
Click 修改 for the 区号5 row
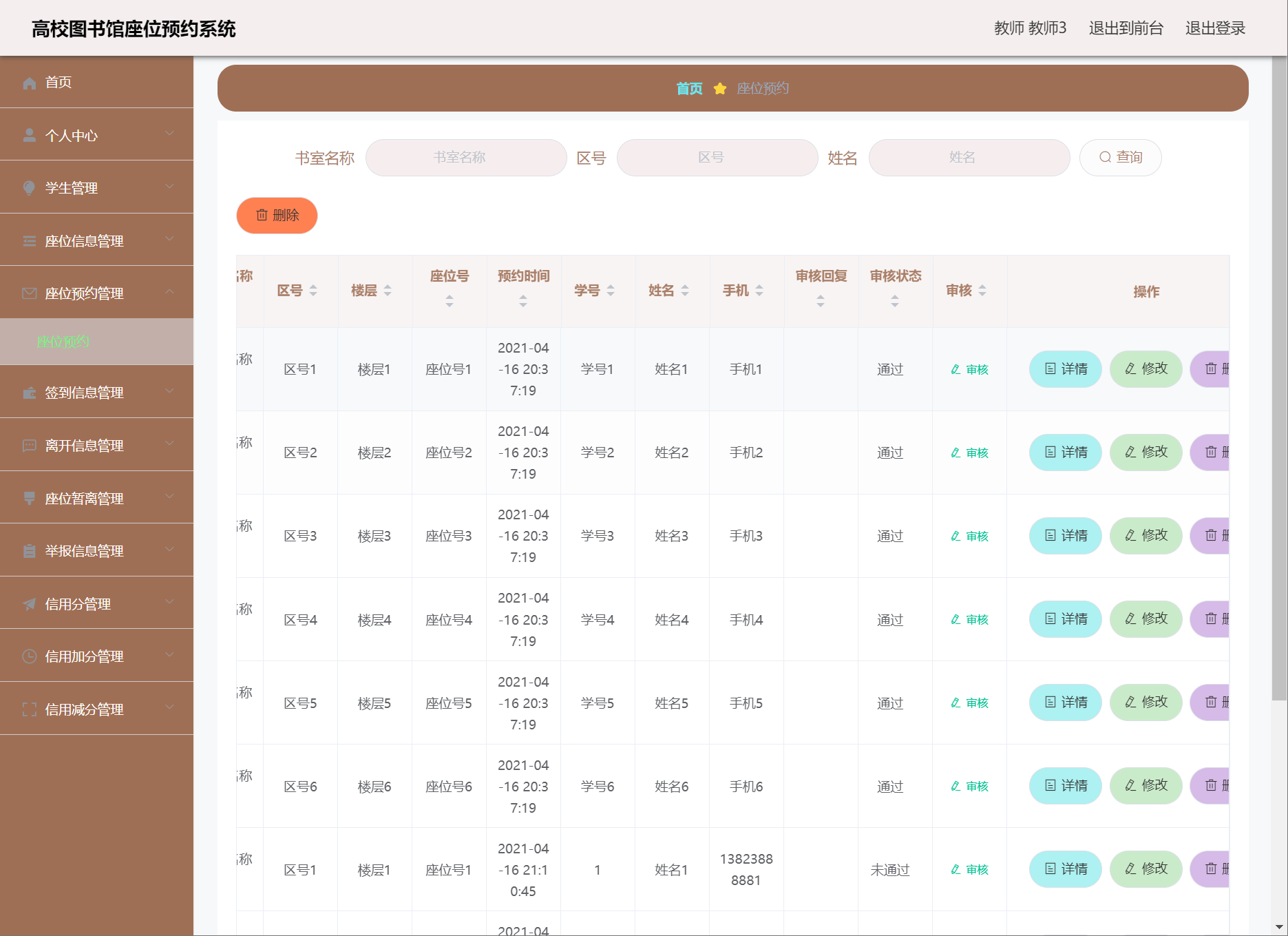point(1146,703)
